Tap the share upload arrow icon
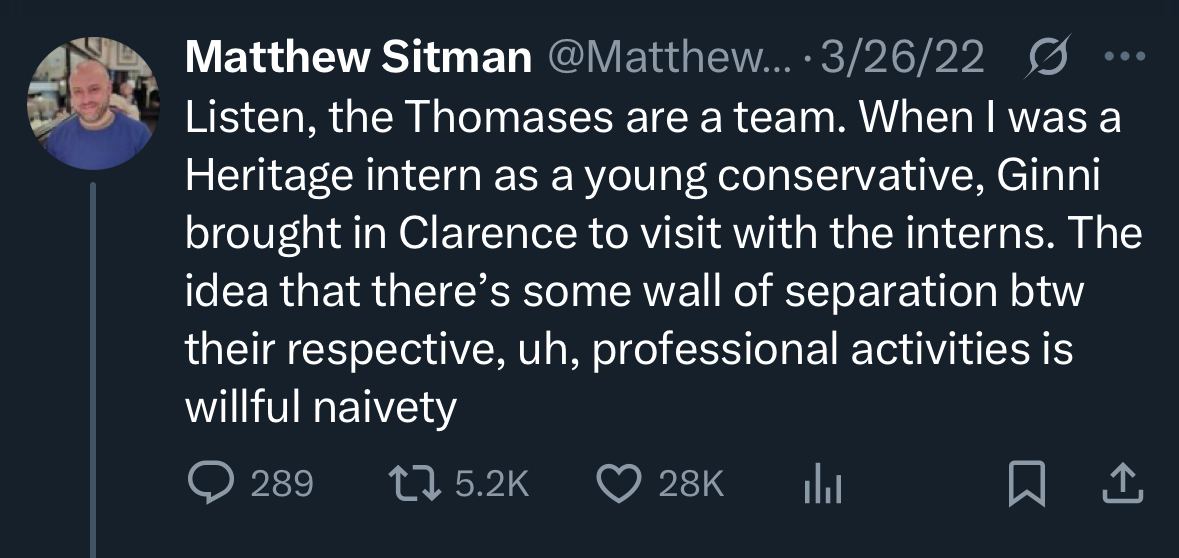The height and width of the screenshot is (558, 1179). pos(1121,485)
